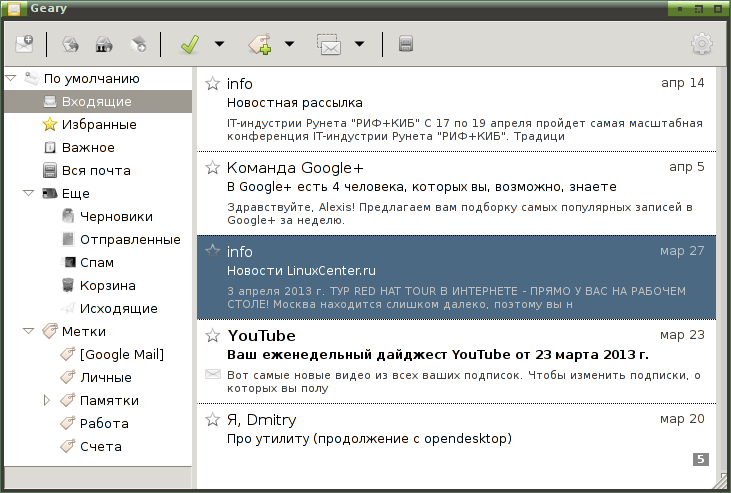Select the [Google Mail] label
This screenshot has width=731, height=493.
(x=98, y=354)
